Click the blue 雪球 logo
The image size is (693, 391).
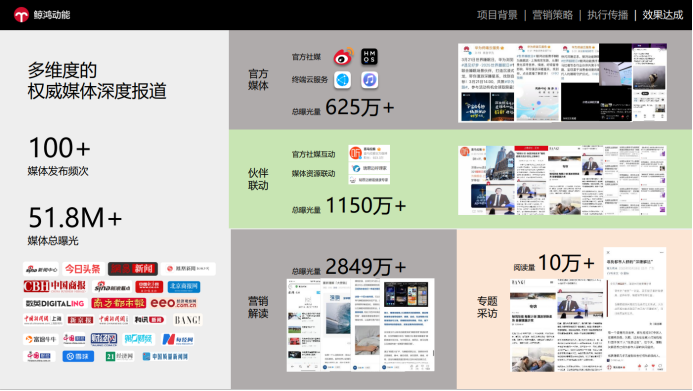(78, 356)
